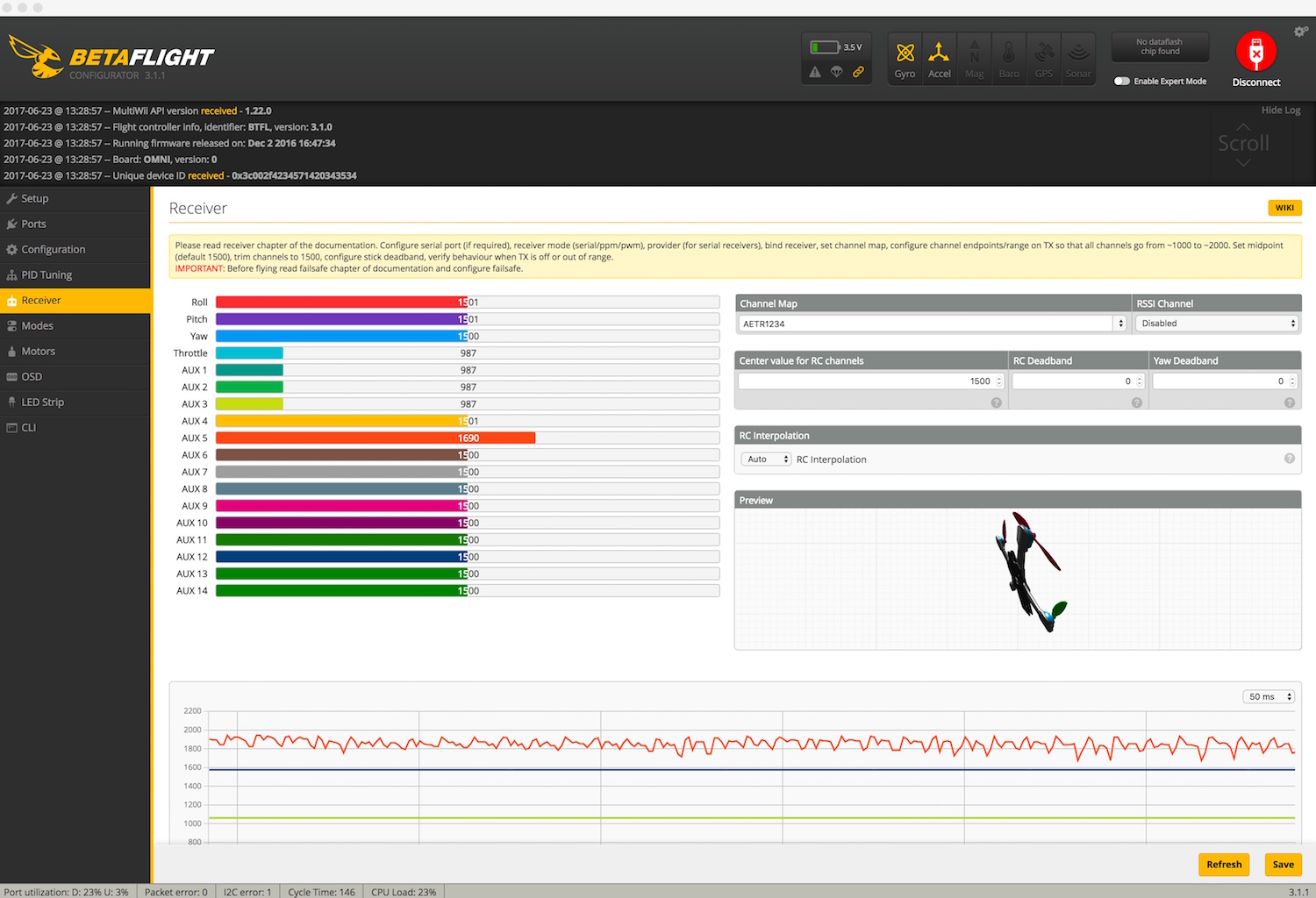1316x898 pixels.
Task: Open settings with the gear icon
Action: (x=1300, y=32)
